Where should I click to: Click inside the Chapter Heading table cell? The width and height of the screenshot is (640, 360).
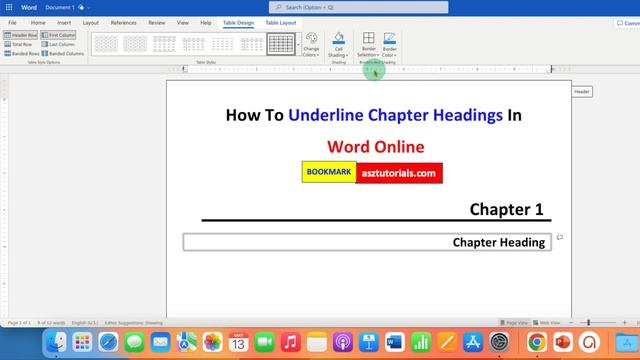(x=367, y=242)
